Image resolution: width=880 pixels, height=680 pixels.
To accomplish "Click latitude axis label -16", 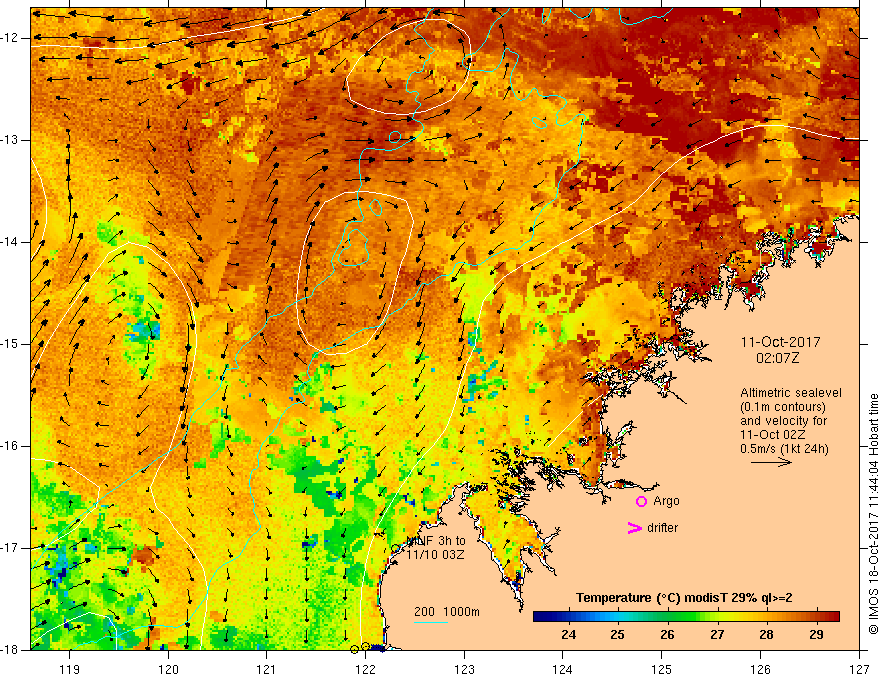I will [x=11, y=446].
